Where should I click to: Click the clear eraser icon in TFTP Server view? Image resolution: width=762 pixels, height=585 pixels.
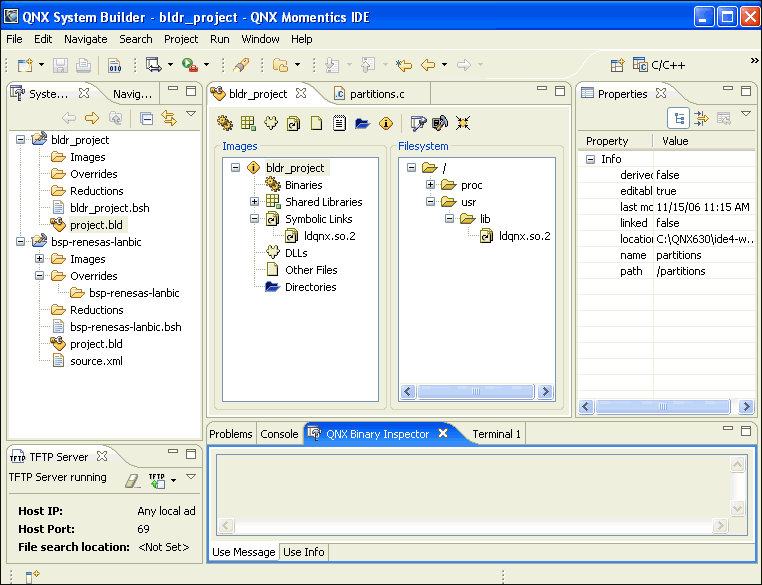tap(133, 480)
